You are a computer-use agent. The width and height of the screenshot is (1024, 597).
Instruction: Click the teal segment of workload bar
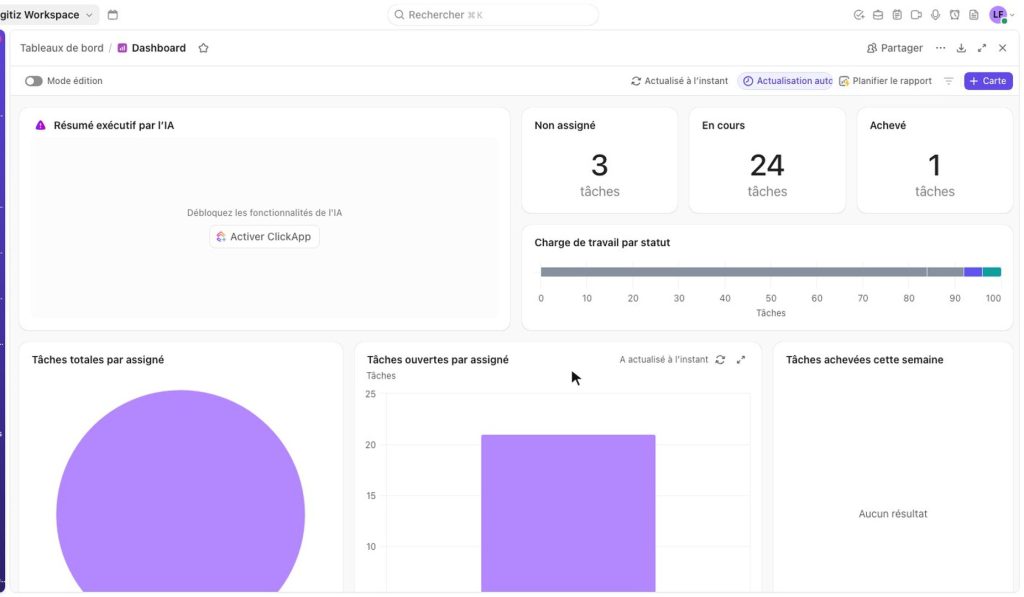992,272
